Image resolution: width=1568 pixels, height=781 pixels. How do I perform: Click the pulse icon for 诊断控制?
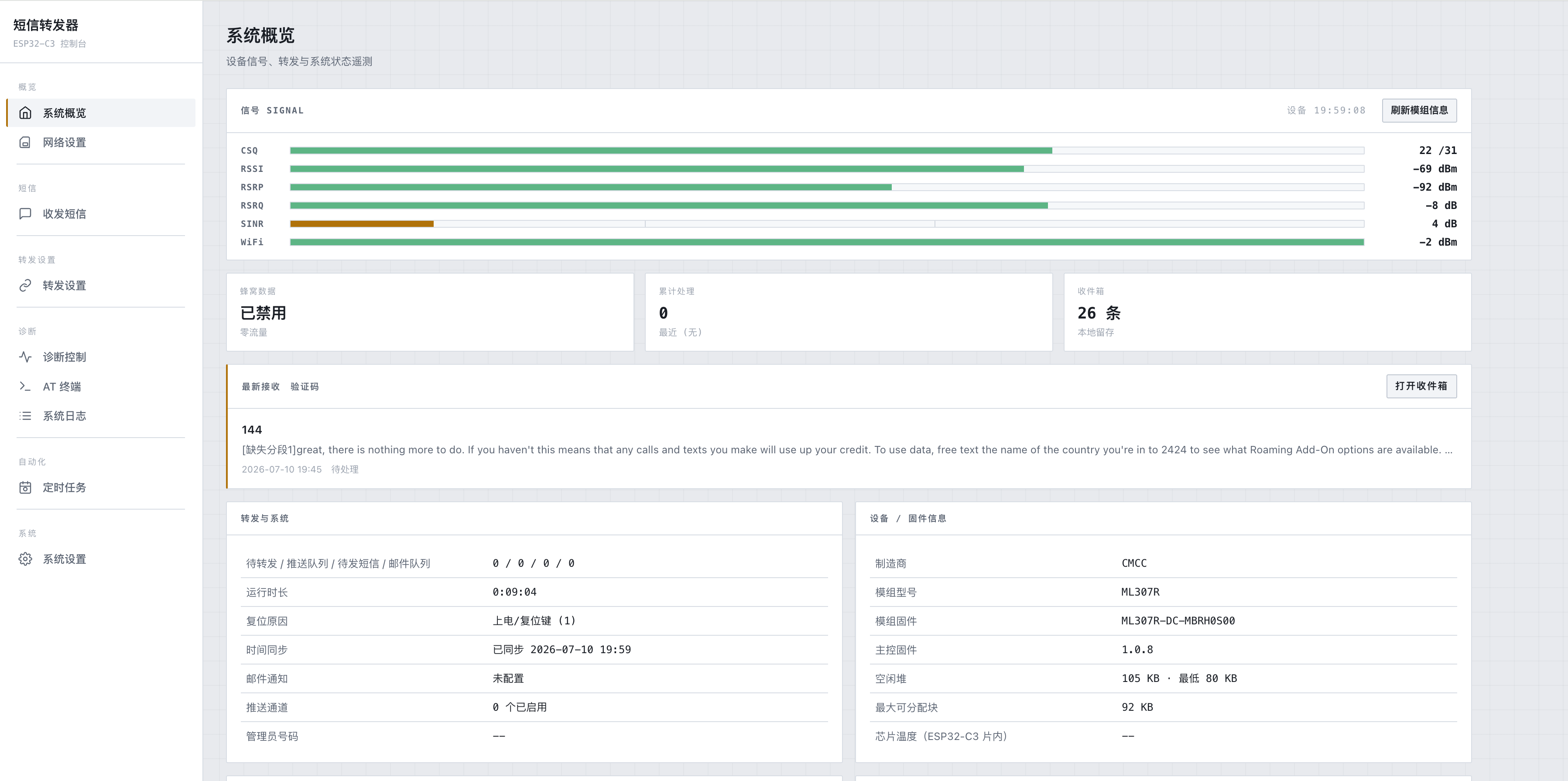tap(25, 357)
